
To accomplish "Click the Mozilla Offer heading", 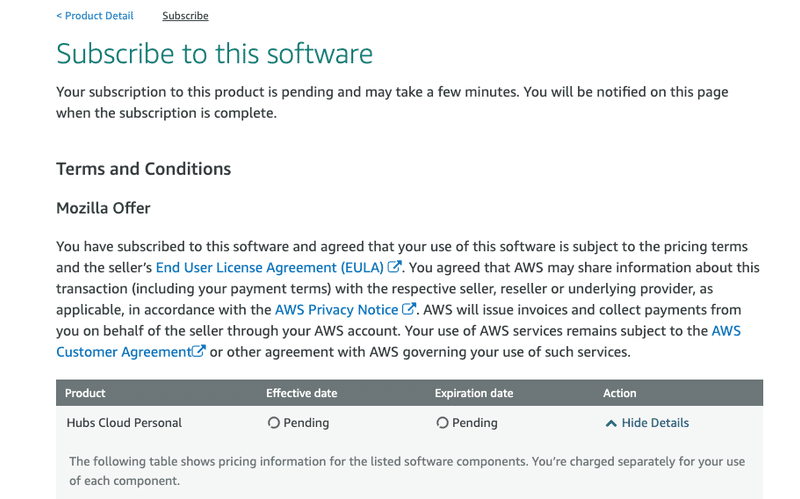I will click(x=103, y=208).
